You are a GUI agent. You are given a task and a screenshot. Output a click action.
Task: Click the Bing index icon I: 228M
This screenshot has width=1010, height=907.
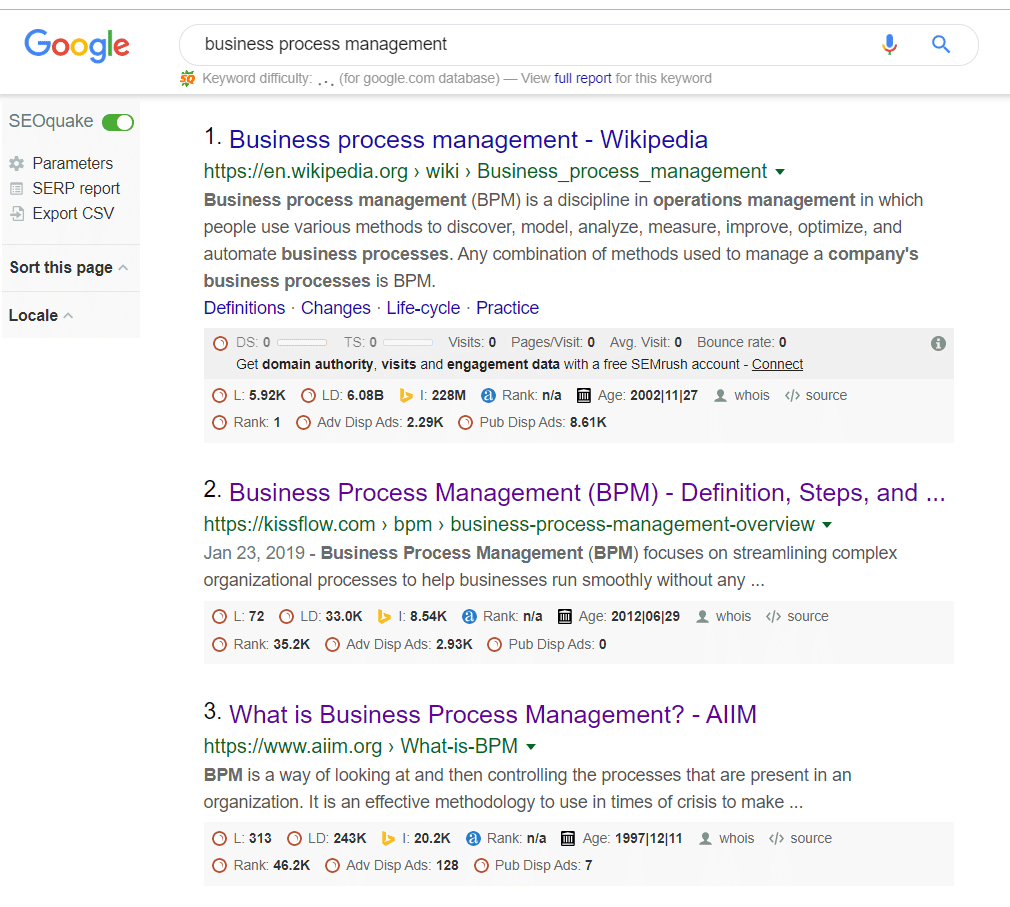click(406, 396)
